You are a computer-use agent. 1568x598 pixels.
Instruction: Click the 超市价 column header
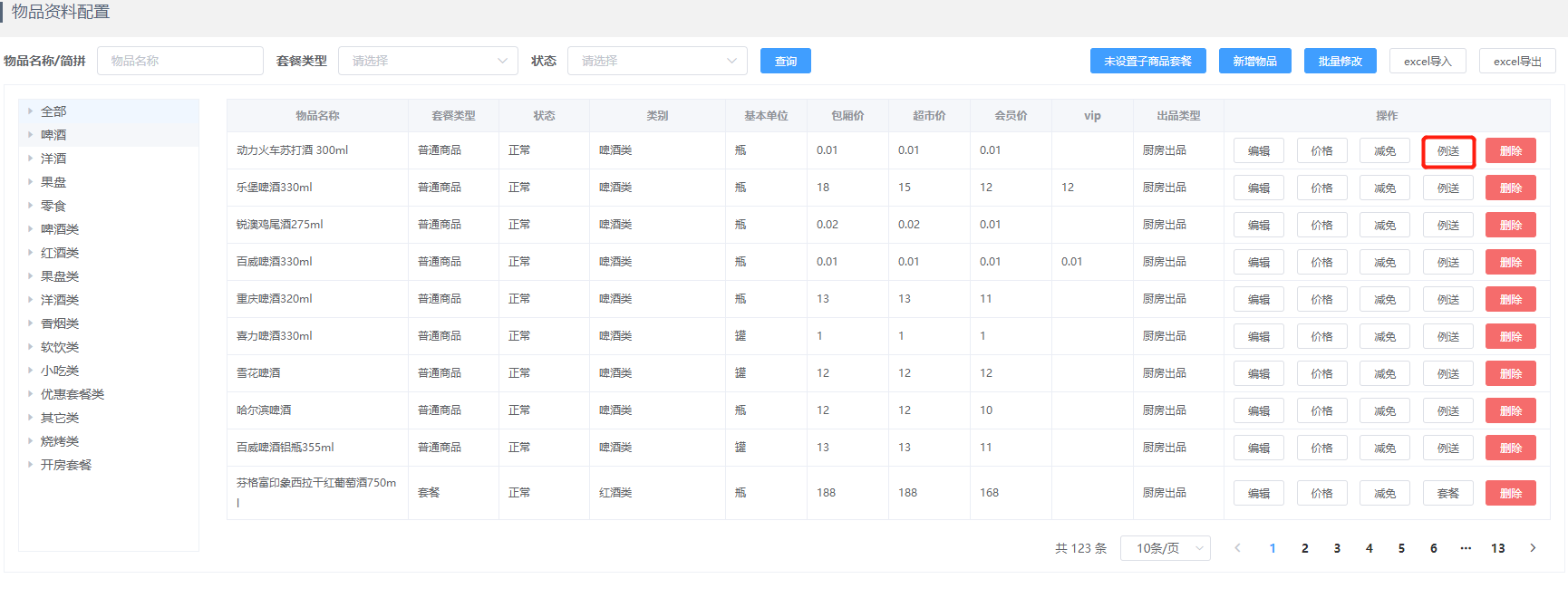929,116
